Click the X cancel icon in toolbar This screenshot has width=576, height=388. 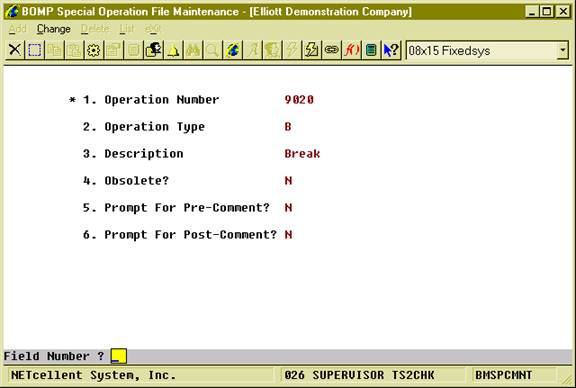coord(15,50)
